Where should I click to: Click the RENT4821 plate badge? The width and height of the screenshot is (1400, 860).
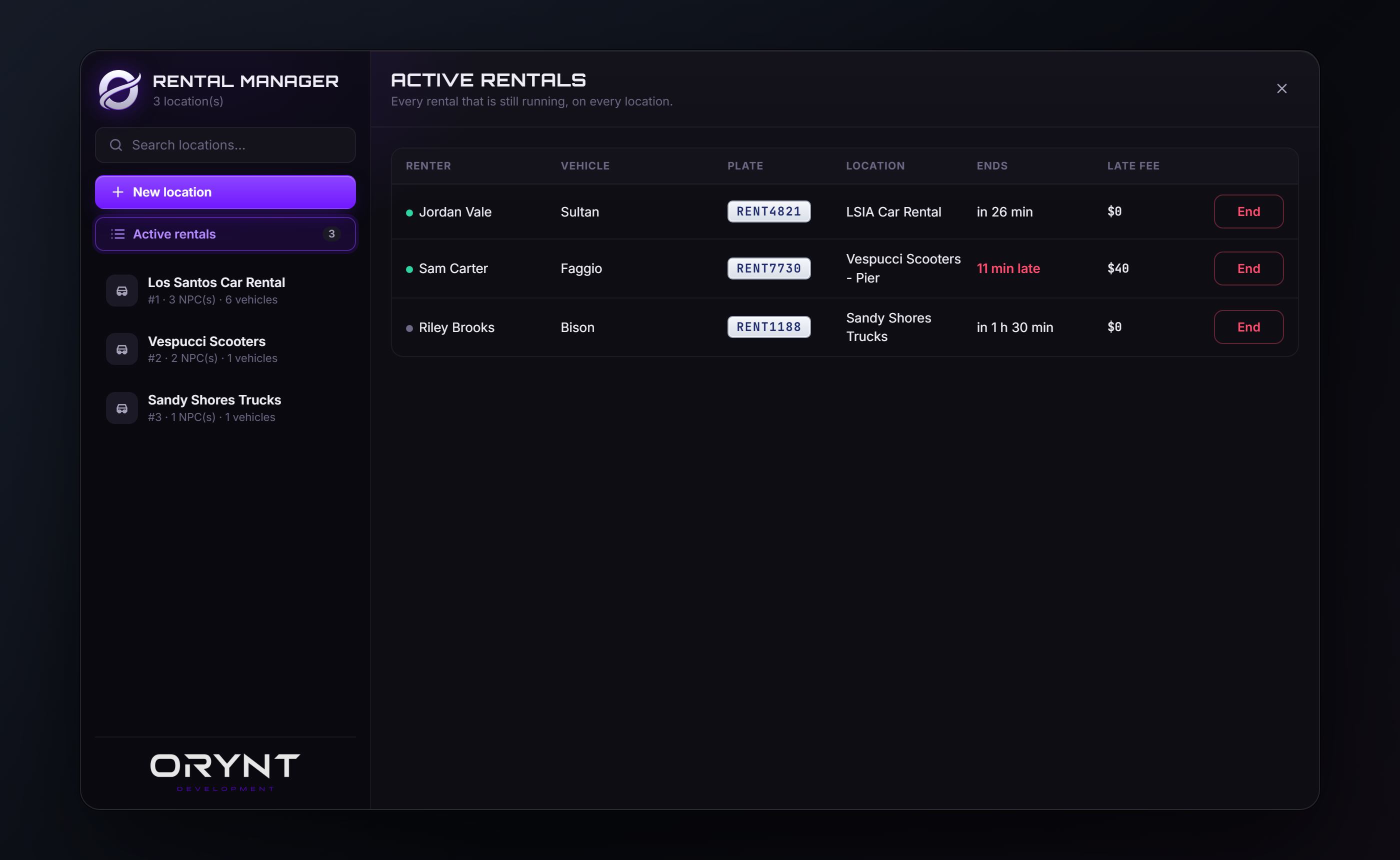click(769, 211)
